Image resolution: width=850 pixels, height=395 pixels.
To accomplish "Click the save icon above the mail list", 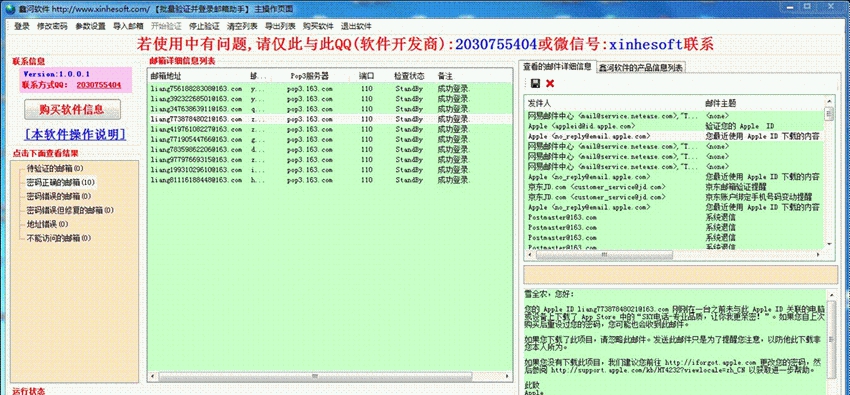I will [x=535, y=83].
